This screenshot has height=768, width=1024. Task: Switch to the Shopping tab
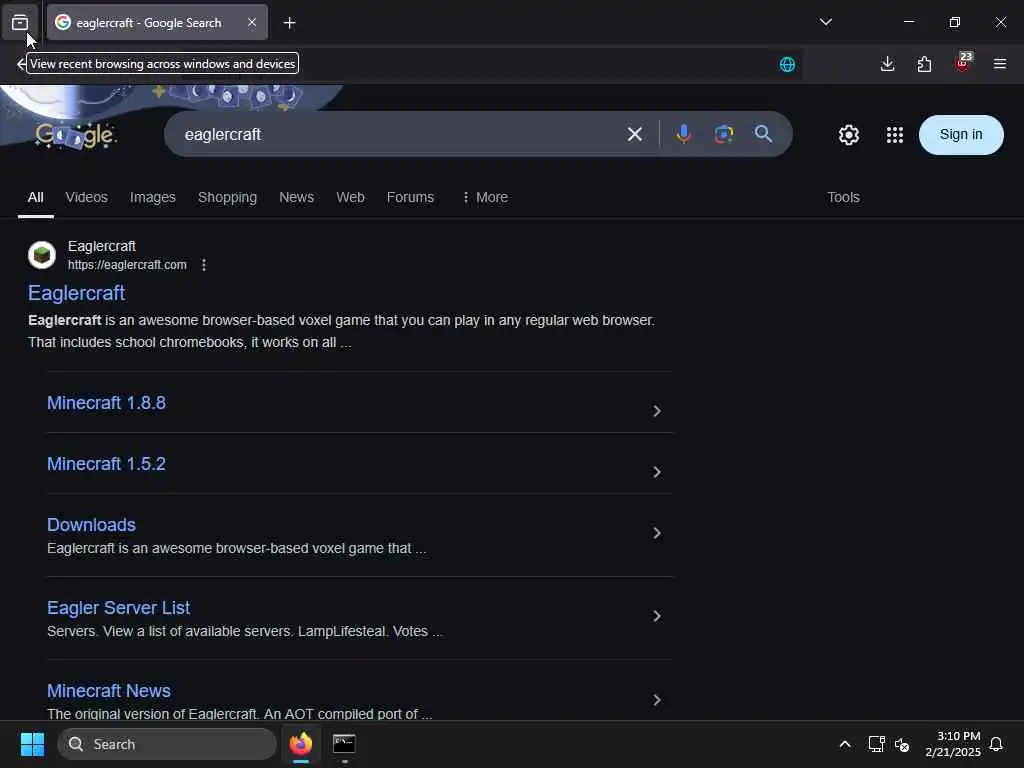click(x=227, y=197)
